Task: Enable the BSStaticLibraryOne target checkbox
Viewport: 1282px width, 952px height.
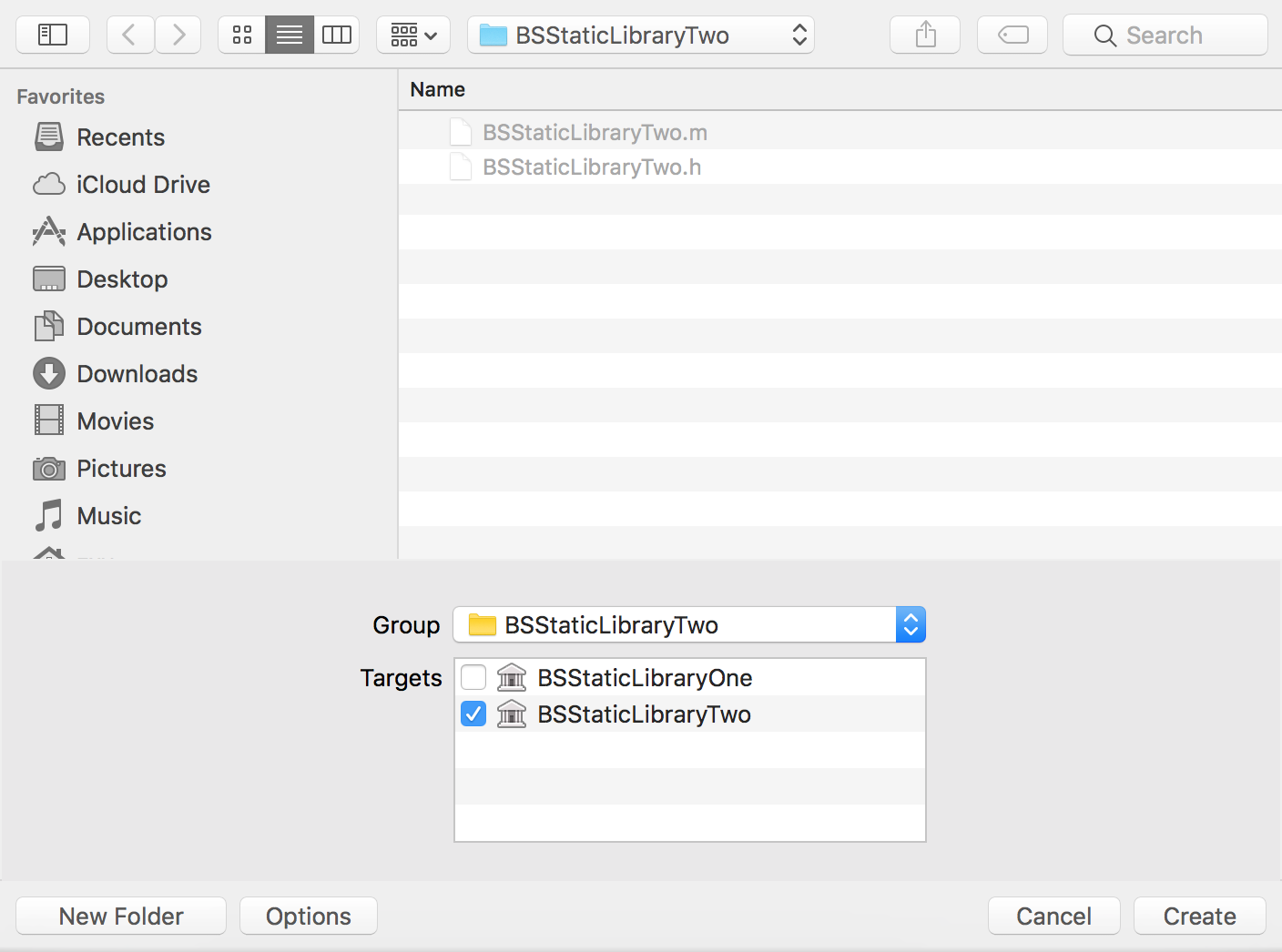Action: [x=473, y=678]
